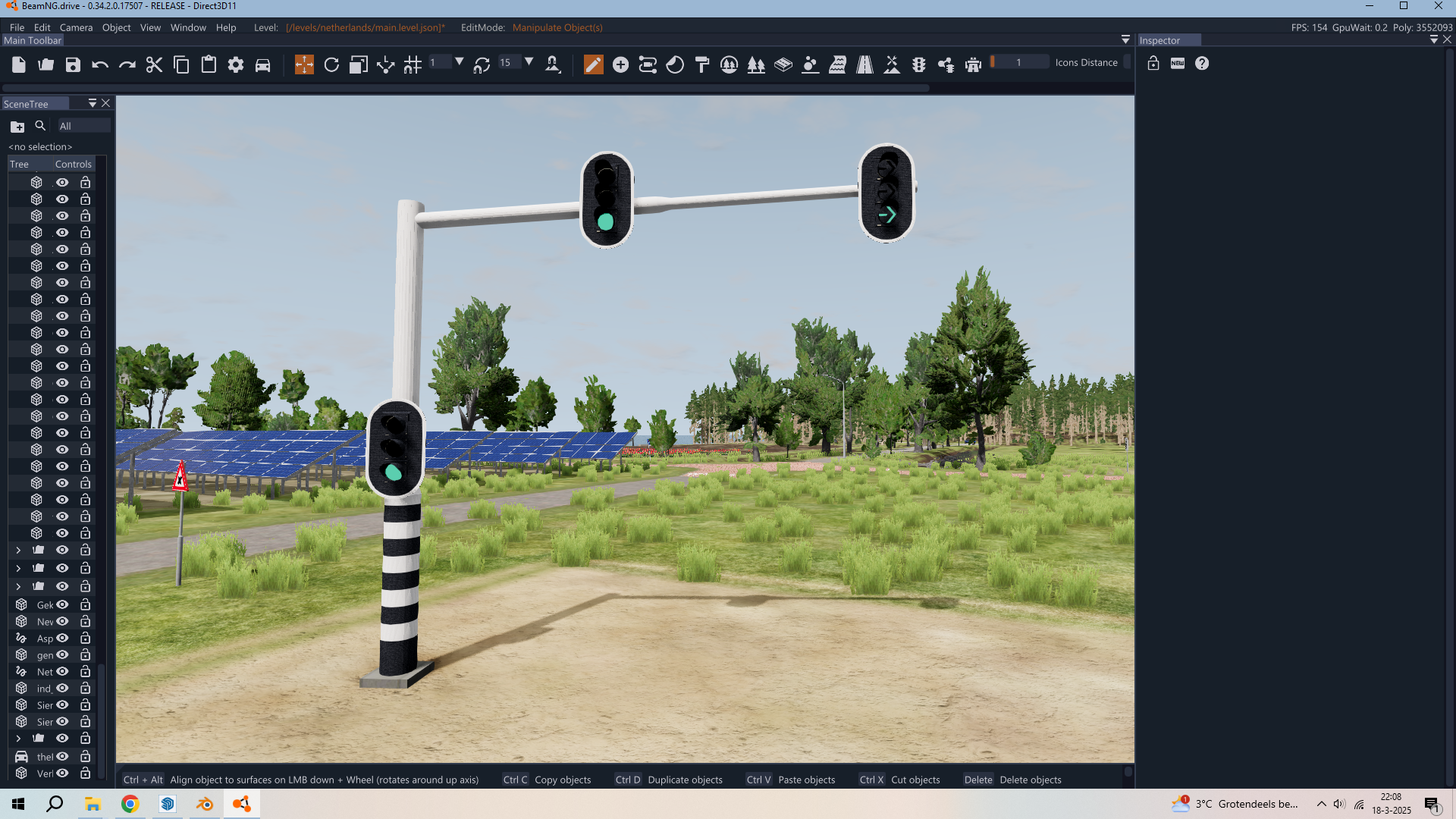The height and width of the screenshot is (819, 1456).
Task: Click the vehicle car icon in toolbar
Action: 262,65
